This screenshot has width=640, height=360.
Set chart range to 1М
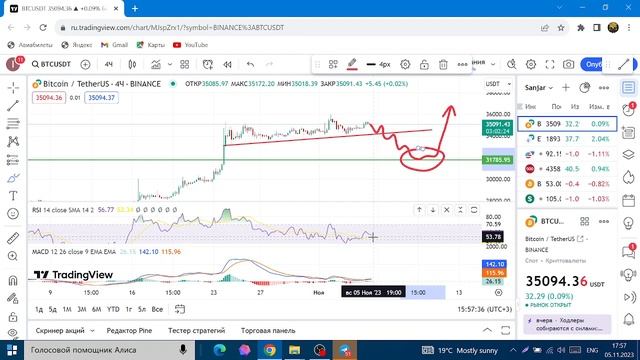point(67,309)
